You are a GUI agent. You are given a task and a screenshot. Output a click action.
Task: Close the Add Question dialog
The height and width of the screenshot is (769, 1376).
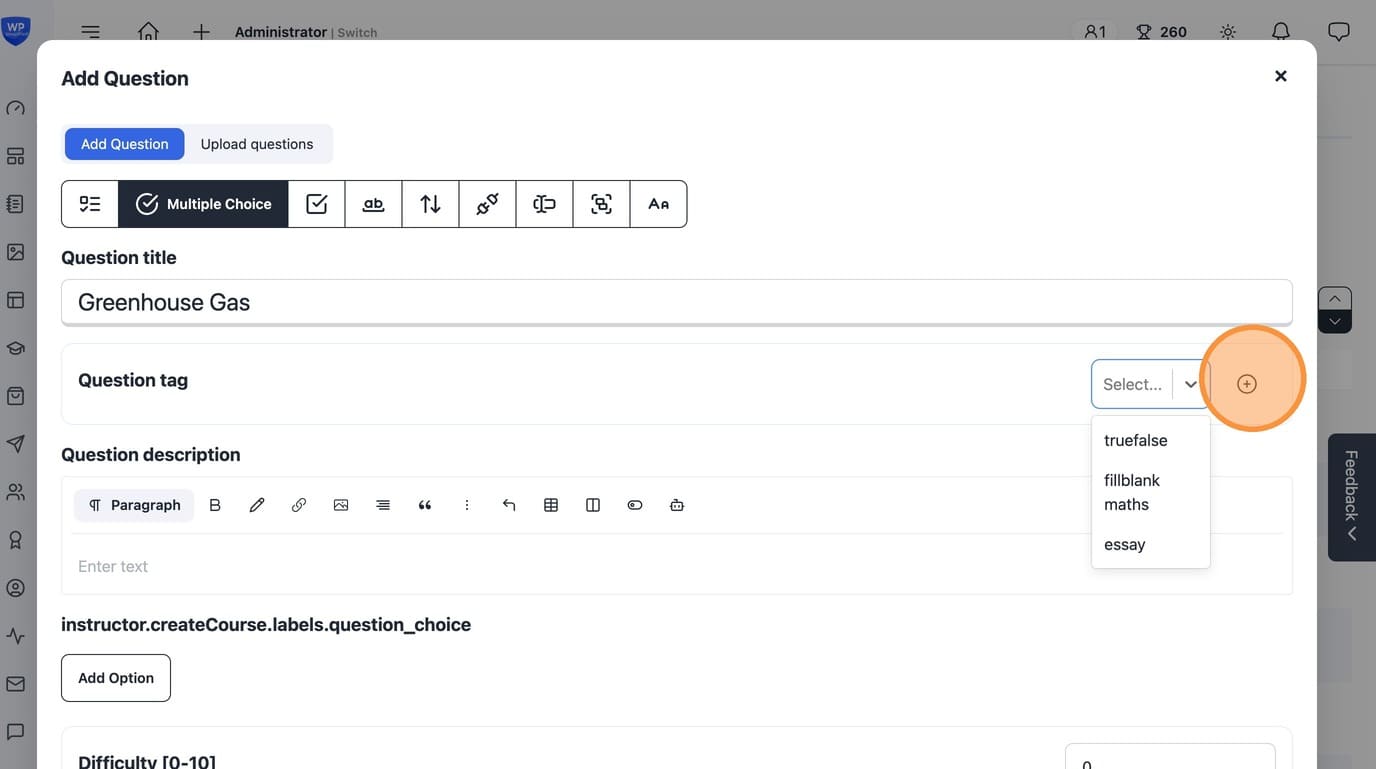tap(1280, 76)
